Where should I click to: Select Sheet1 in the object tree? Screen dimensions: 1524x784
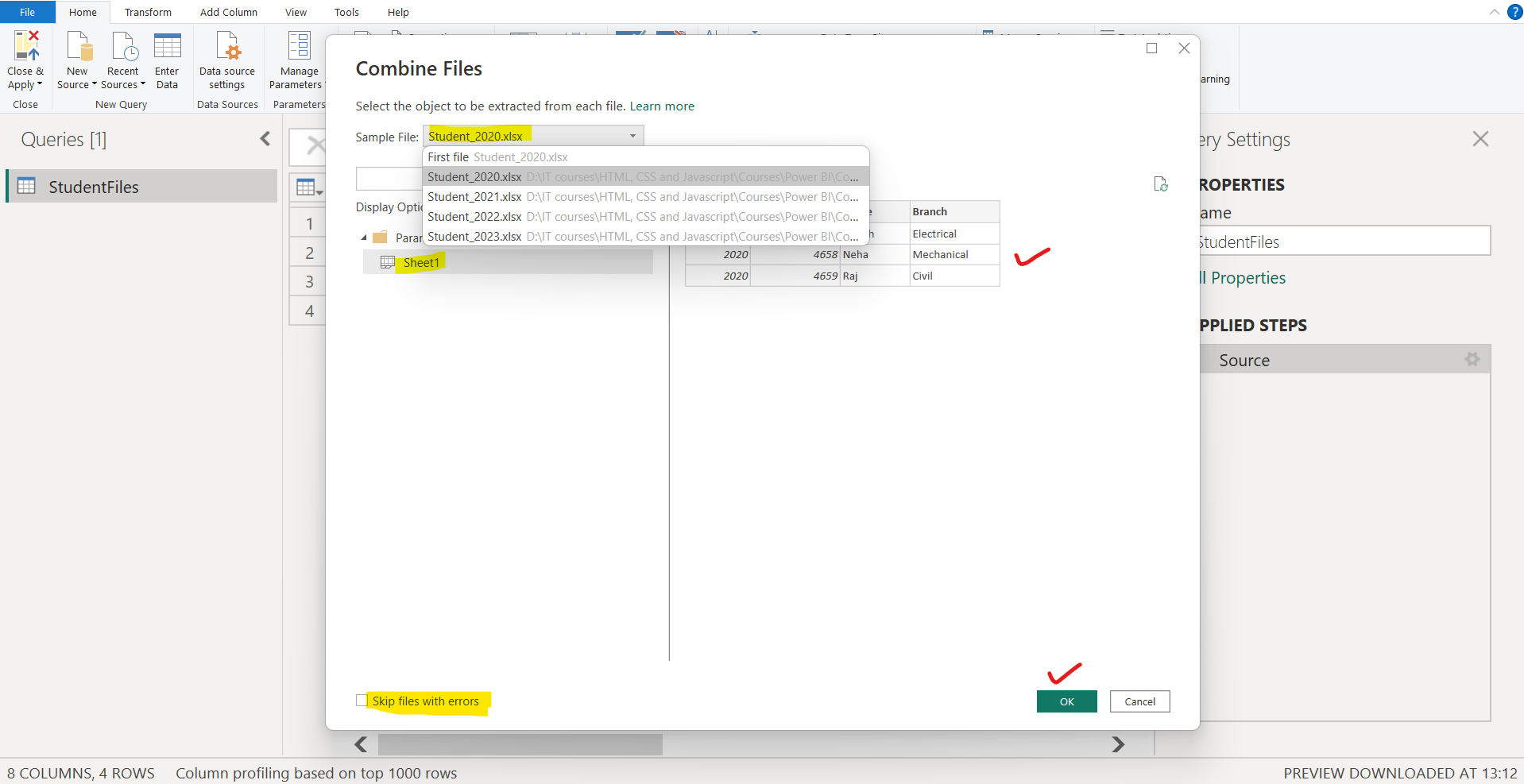[x=421, y=263]
